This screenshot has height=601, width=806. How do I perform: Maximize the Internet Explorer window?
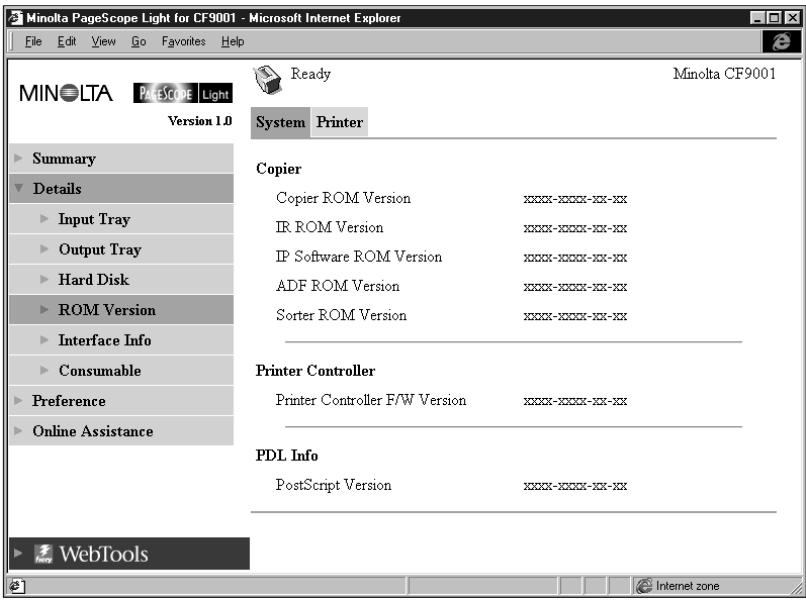tap(774, 18)
